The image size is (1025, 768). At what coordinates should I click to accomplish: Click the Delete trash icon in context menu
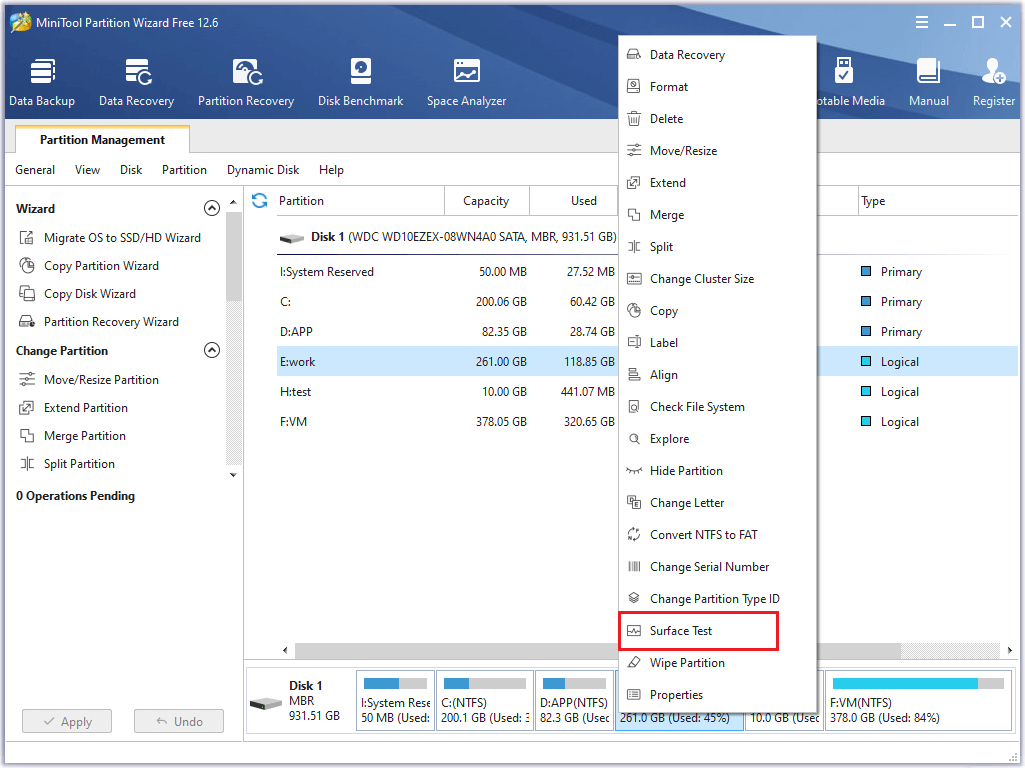tap(633, 118)
